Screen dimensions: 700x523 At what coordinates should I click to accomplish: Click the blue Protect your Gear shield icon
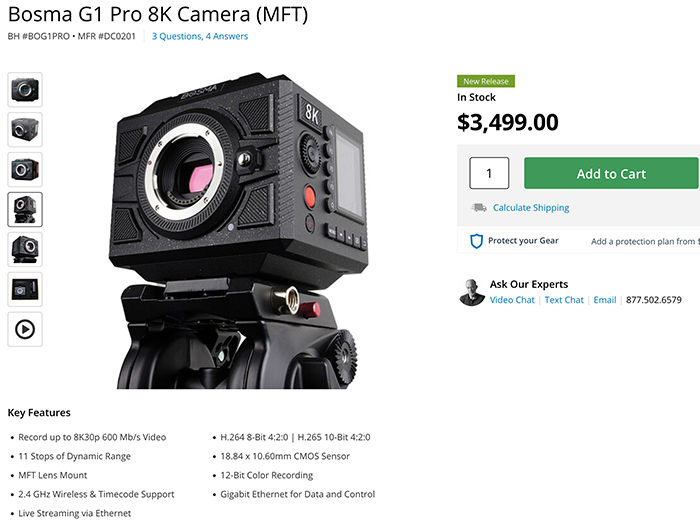point(477,241)
